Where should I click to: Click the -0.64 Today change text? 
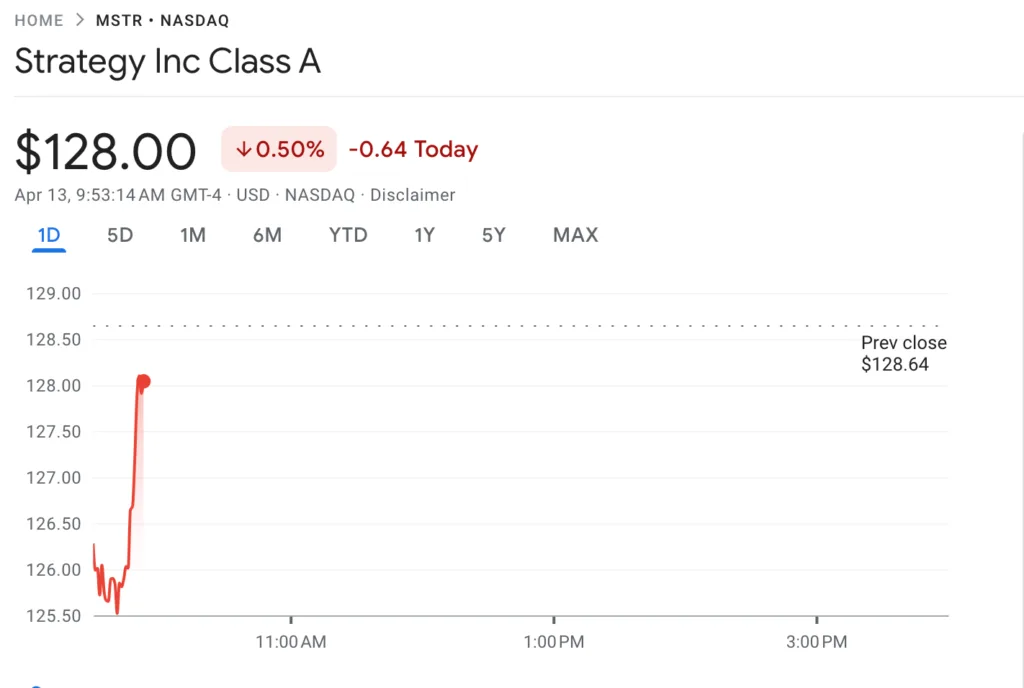(413, 148)
